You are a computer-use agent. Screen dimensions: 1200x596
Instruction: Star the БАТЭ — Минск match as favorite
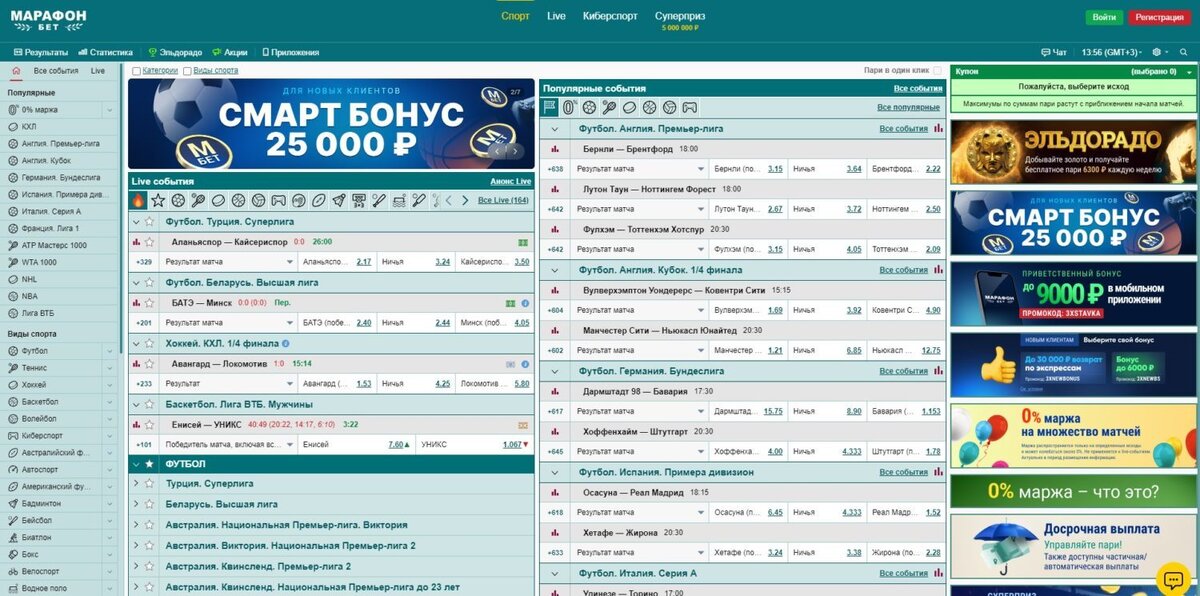(x=149, y=302)
